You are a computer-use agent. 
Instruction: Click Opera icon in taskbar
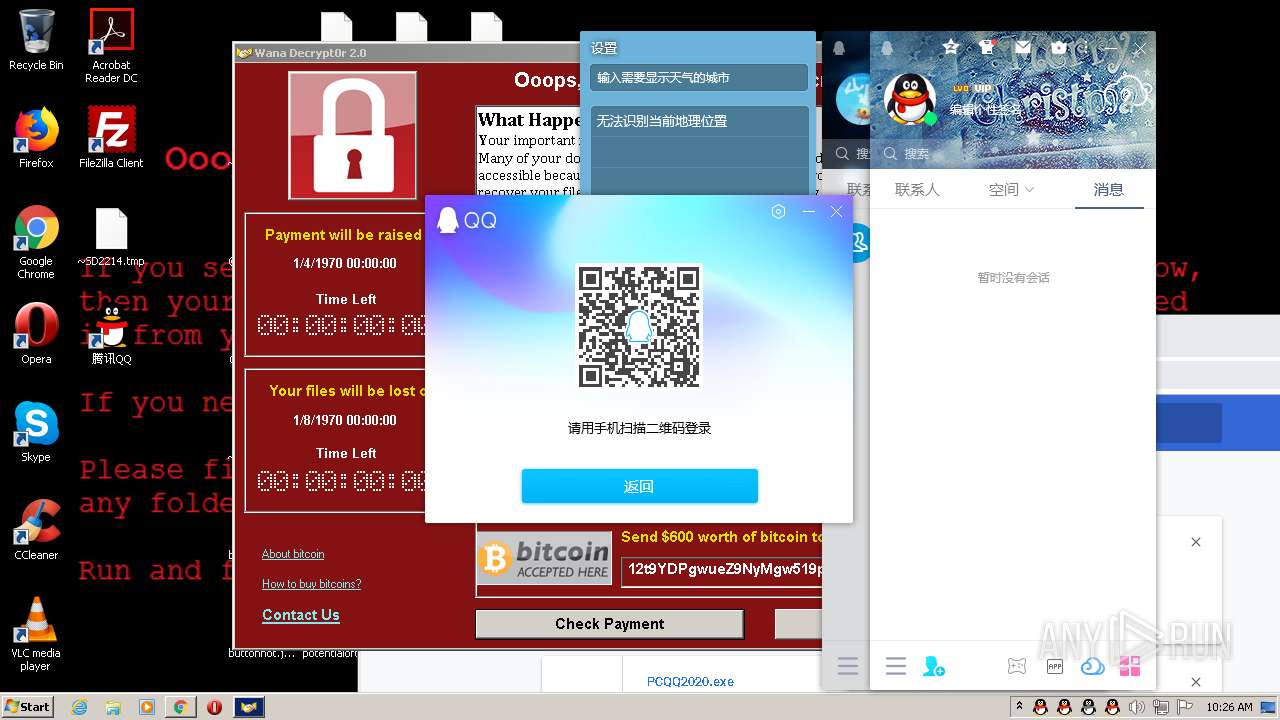[214, 707]
